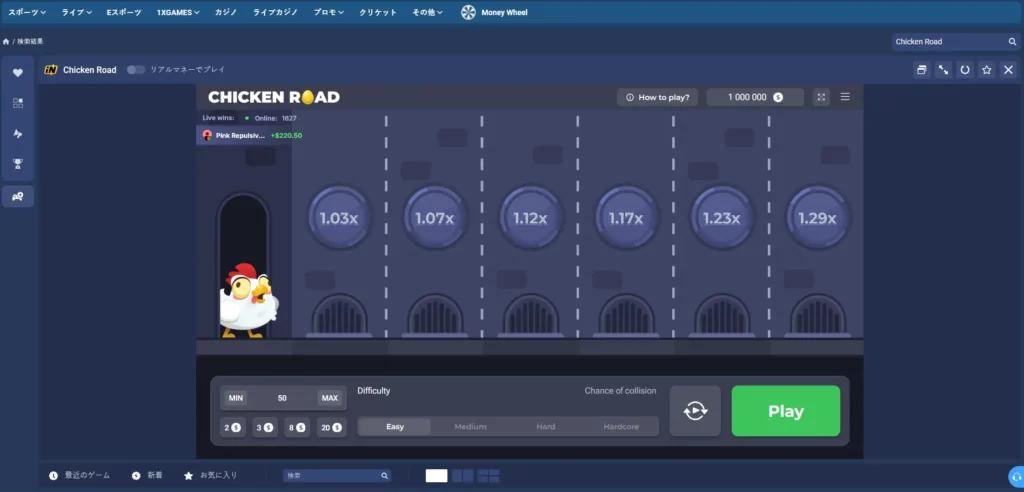This screenshot has height=492, width=1024.
Task: Click the bet amount field showing 50
Action: click(282, 398)
